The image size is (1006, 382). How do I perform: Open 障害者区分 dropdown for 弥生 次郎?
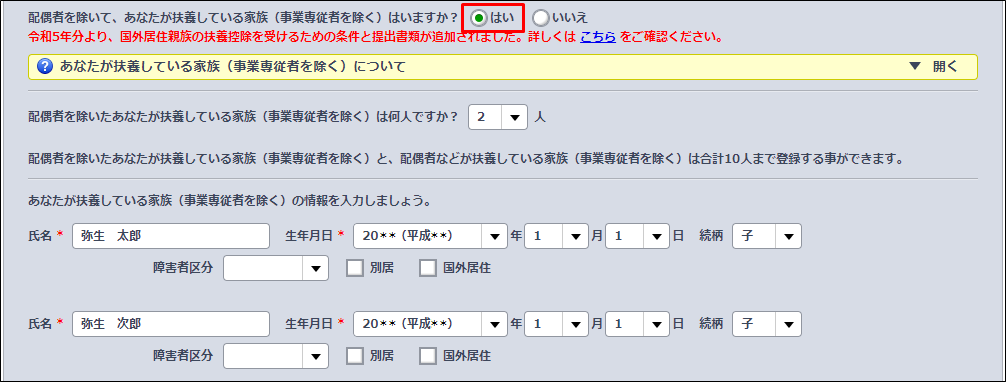(x=276, y=356)
